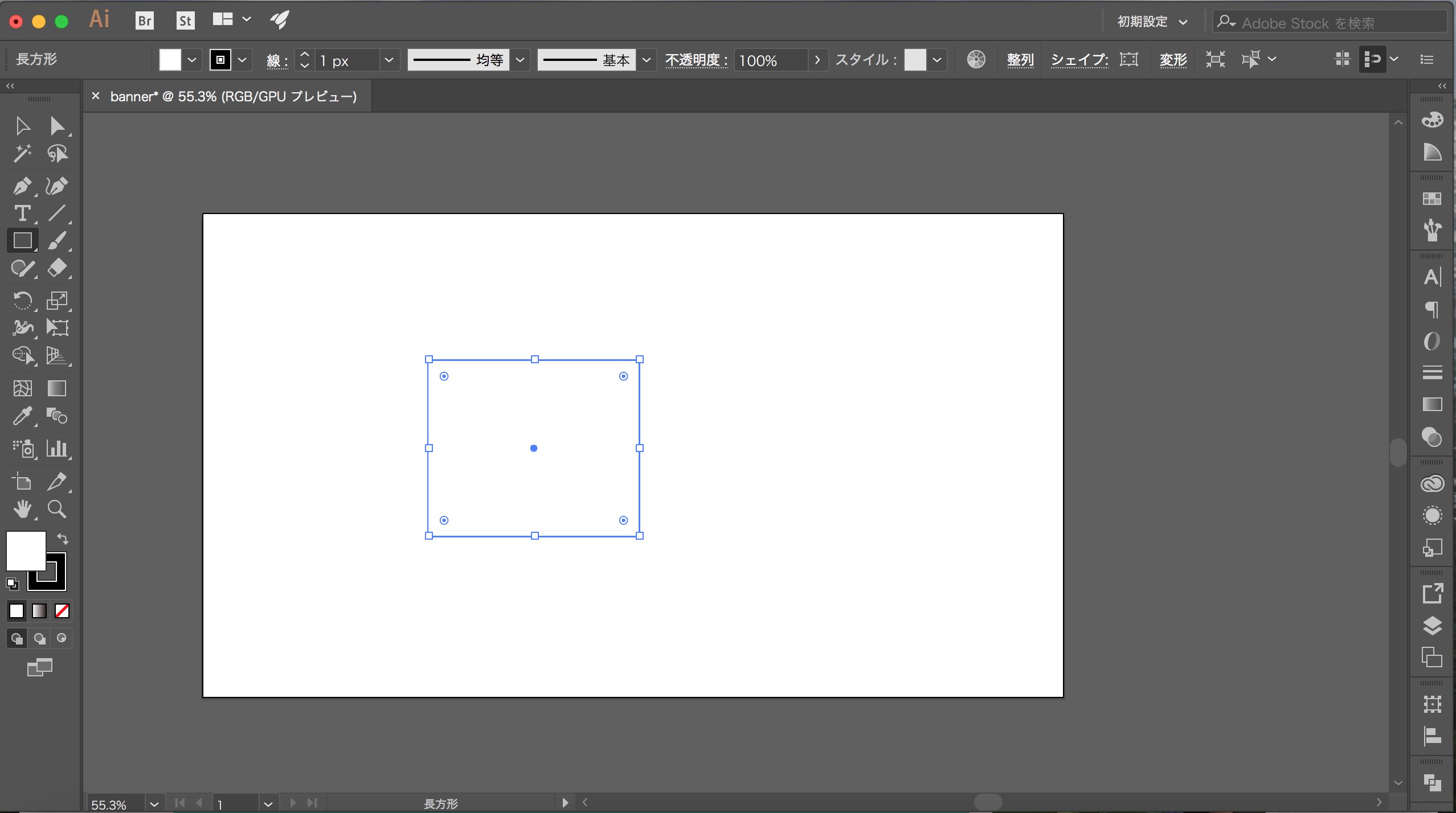Switch to the banner document tab
This screenshot has height=813, width=1456.
pos(228,96)
